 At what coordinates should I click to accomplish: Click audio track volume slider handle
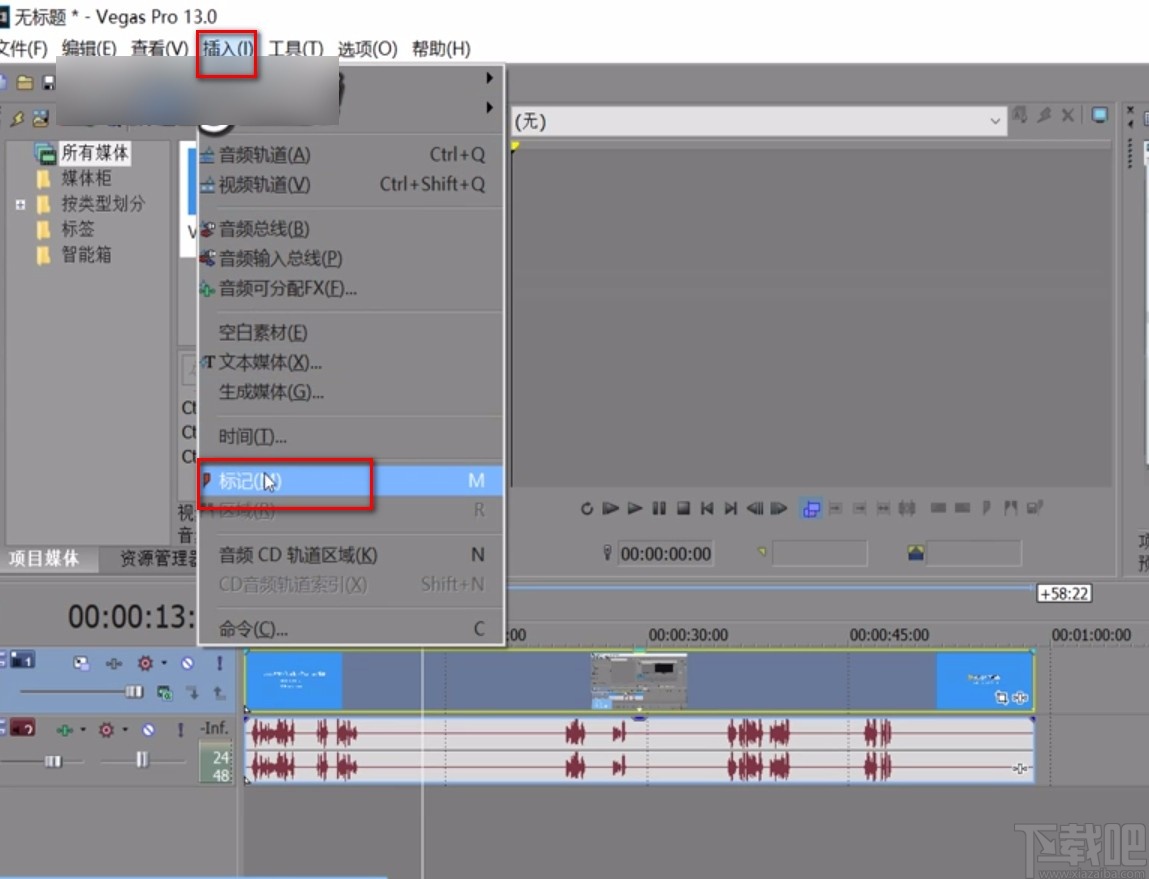point(53,762)
